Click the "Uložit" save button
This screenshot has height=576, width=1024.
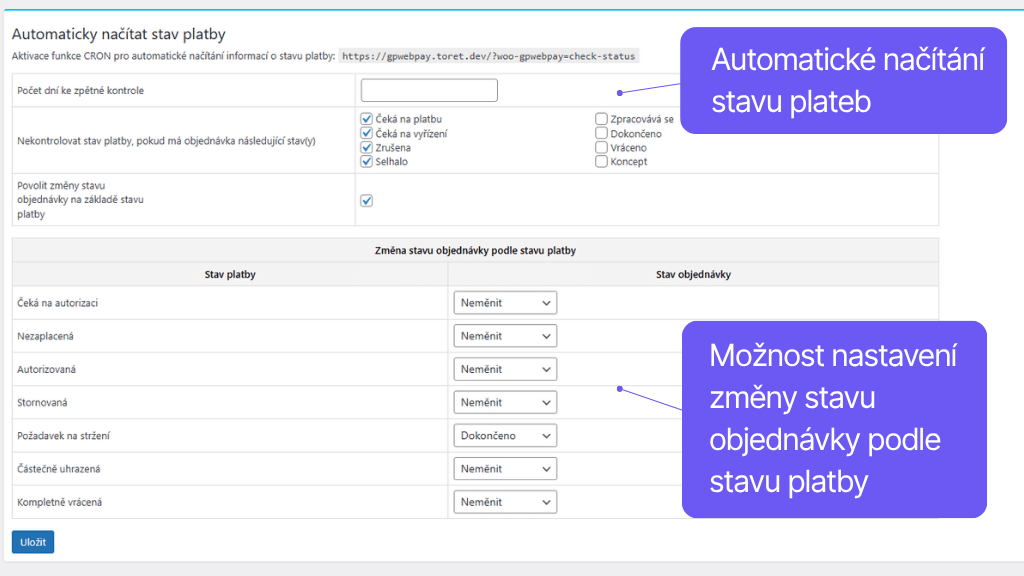tap(31, 541)
